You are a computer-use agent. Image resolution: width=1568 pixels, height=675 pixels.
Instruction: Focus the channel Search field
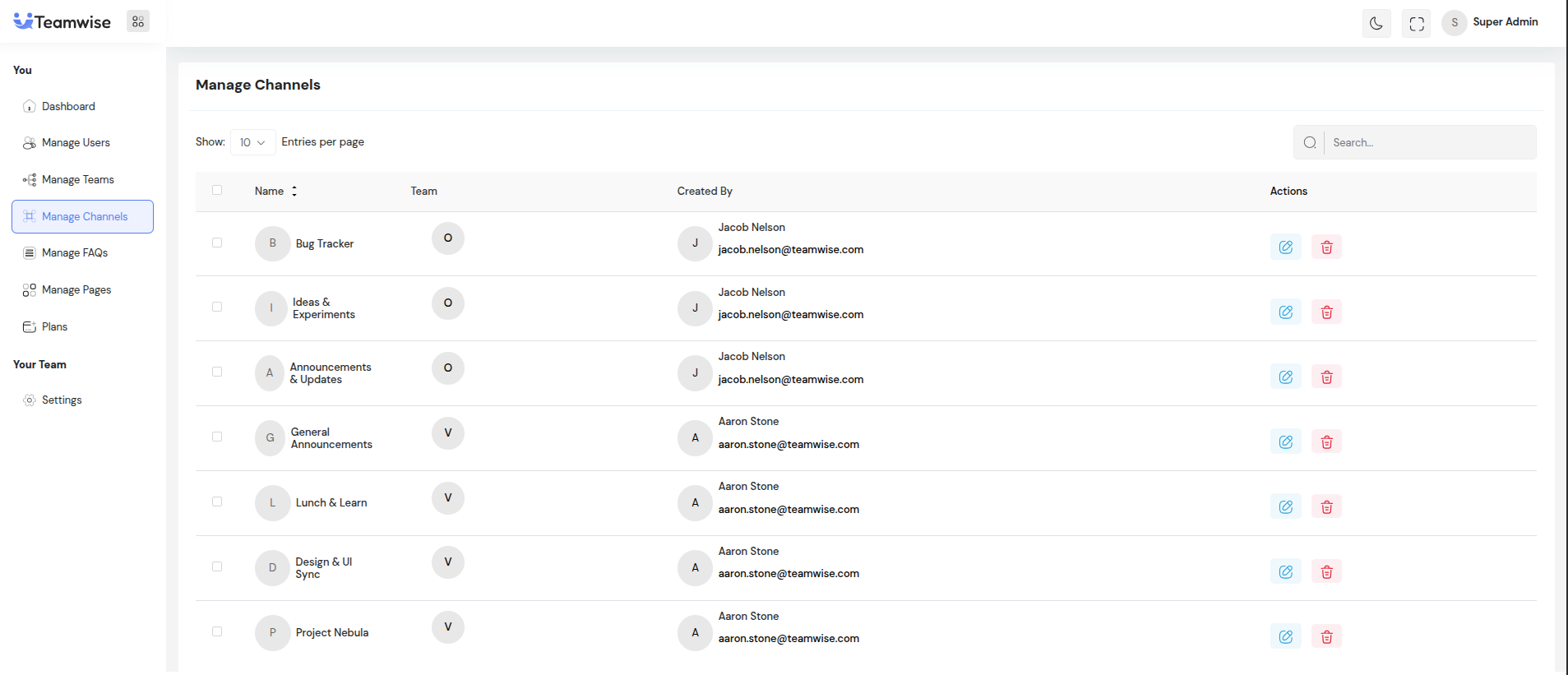click(1429, 143)
